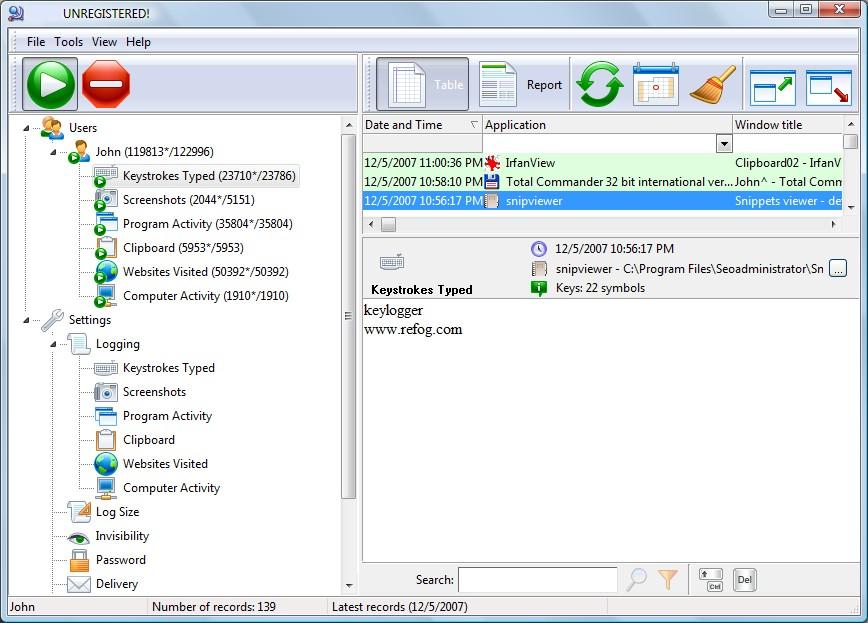
Task: Click the left tree scroll-up arrow
Action: pos(349,125)
